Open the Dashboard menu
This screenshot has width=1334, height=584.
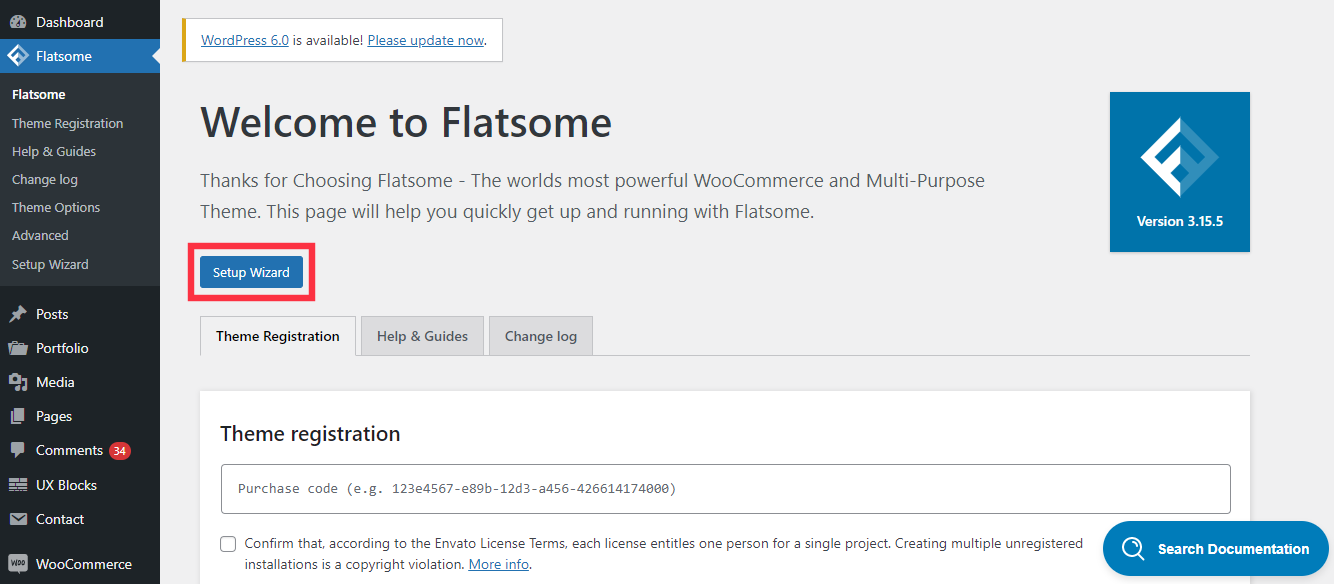80,22
